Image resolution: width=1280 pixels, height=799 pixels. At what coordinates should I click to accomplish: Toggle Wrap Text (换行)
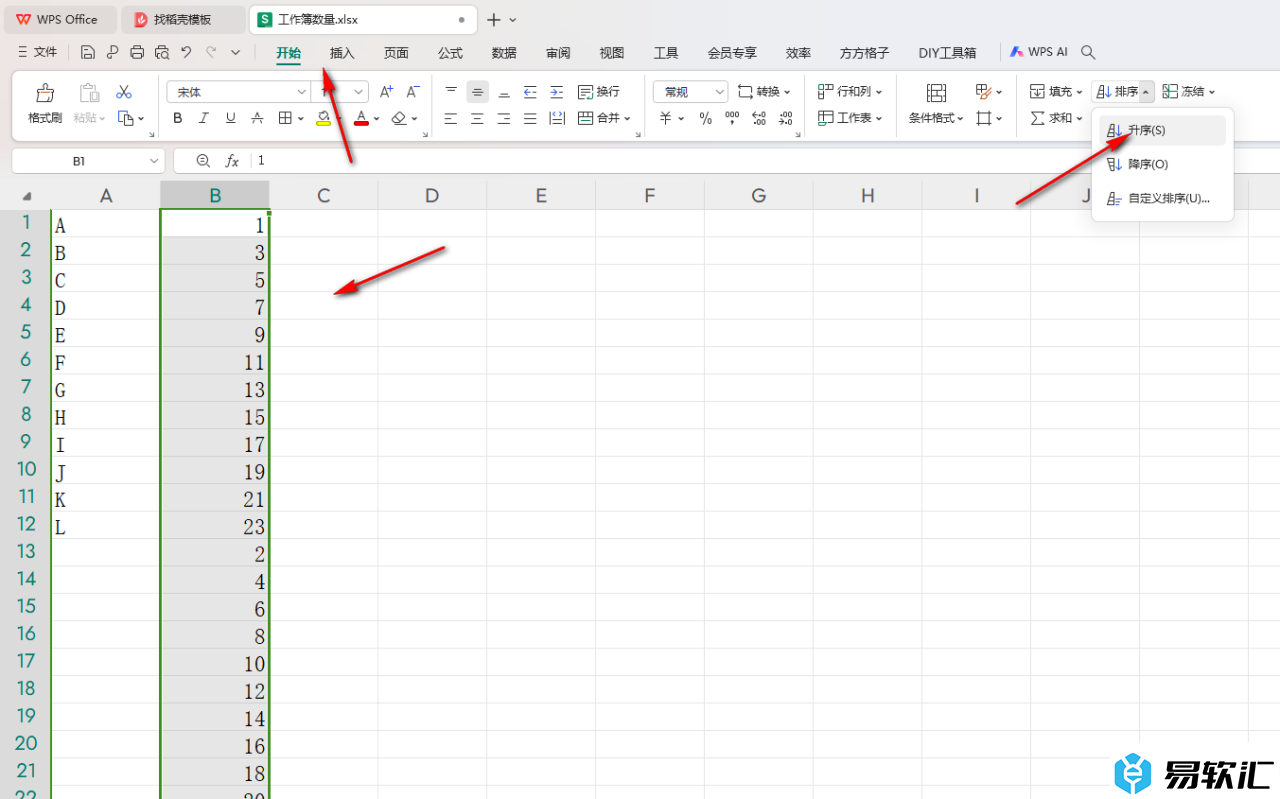click(x=599, y=92)
